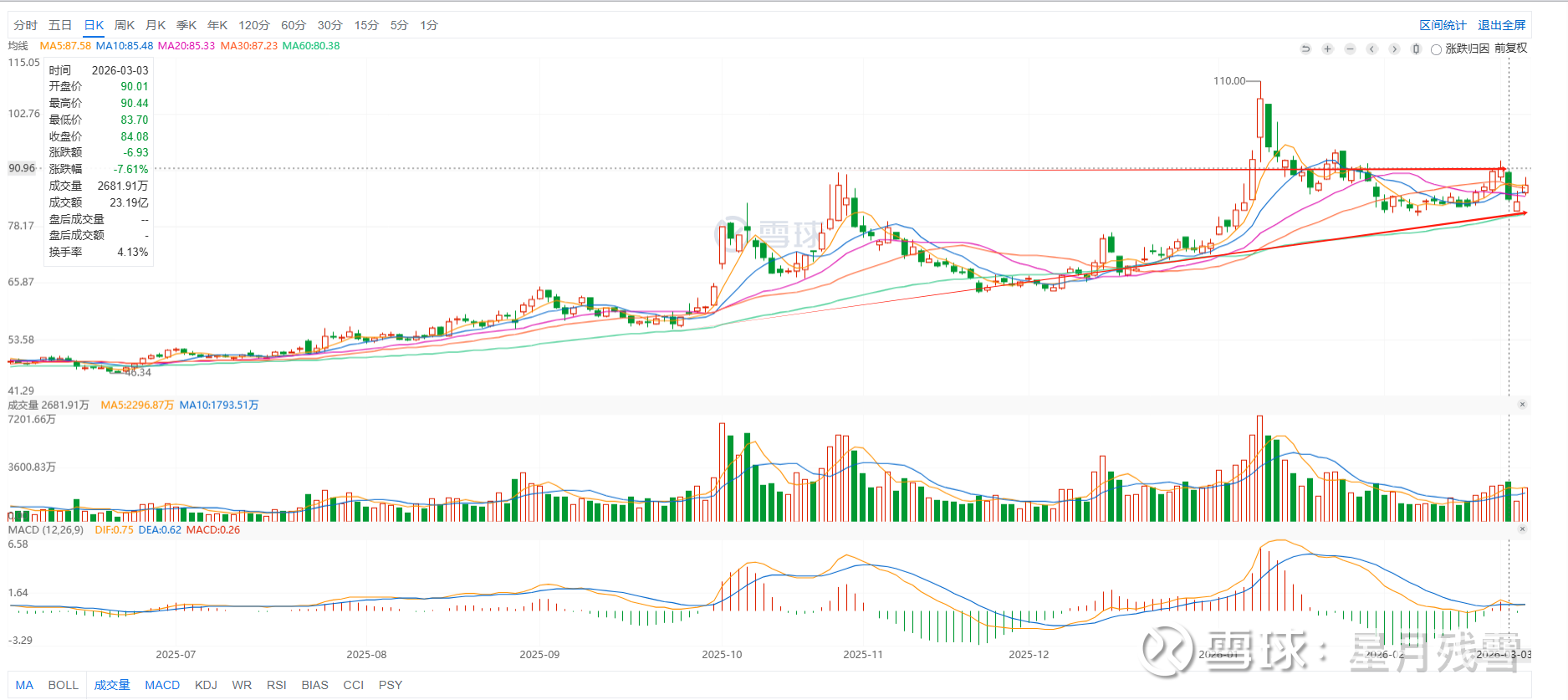Choose the BIAS indicator
Viewport: 1568px width, 700px height.
(x=315, y=685)
